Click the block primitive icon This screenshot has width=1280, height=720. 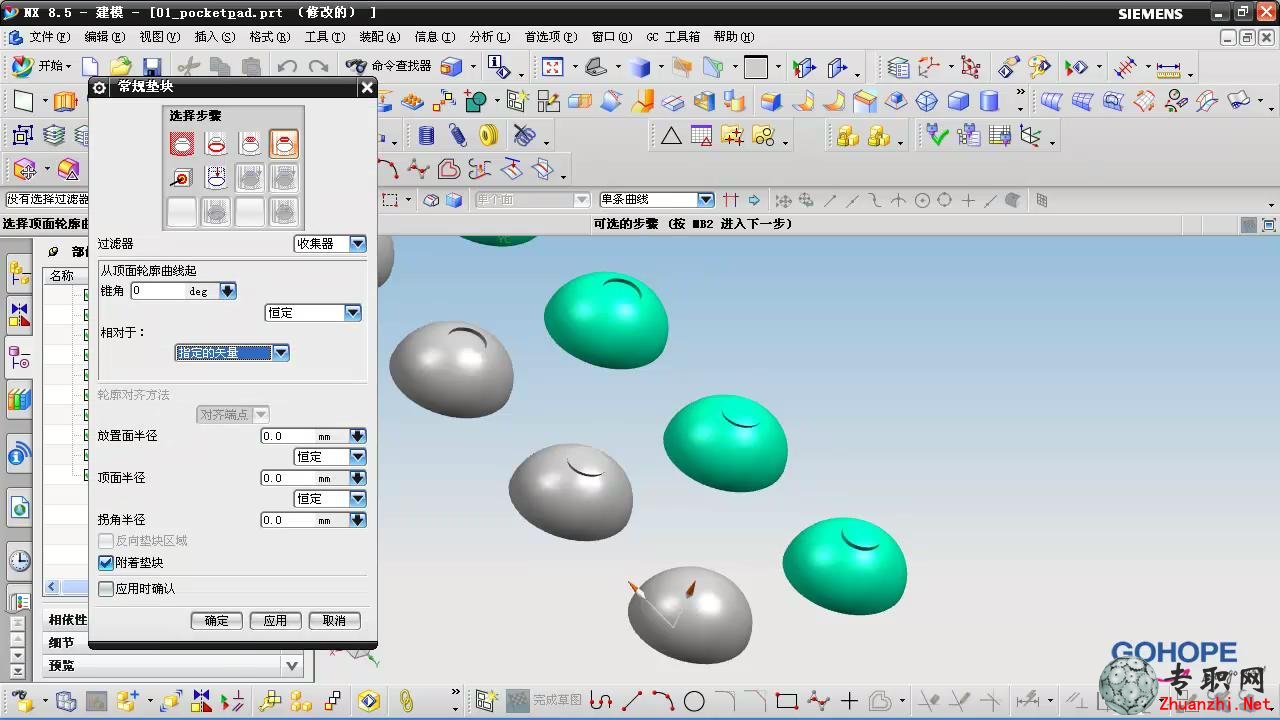958,101
